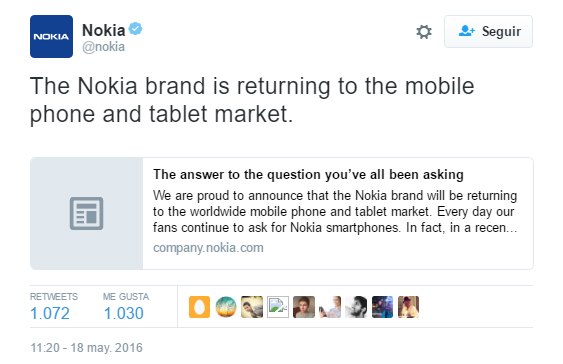Click the round sunset tree avatar
The image size is (563, 364).
pos(226,307)
